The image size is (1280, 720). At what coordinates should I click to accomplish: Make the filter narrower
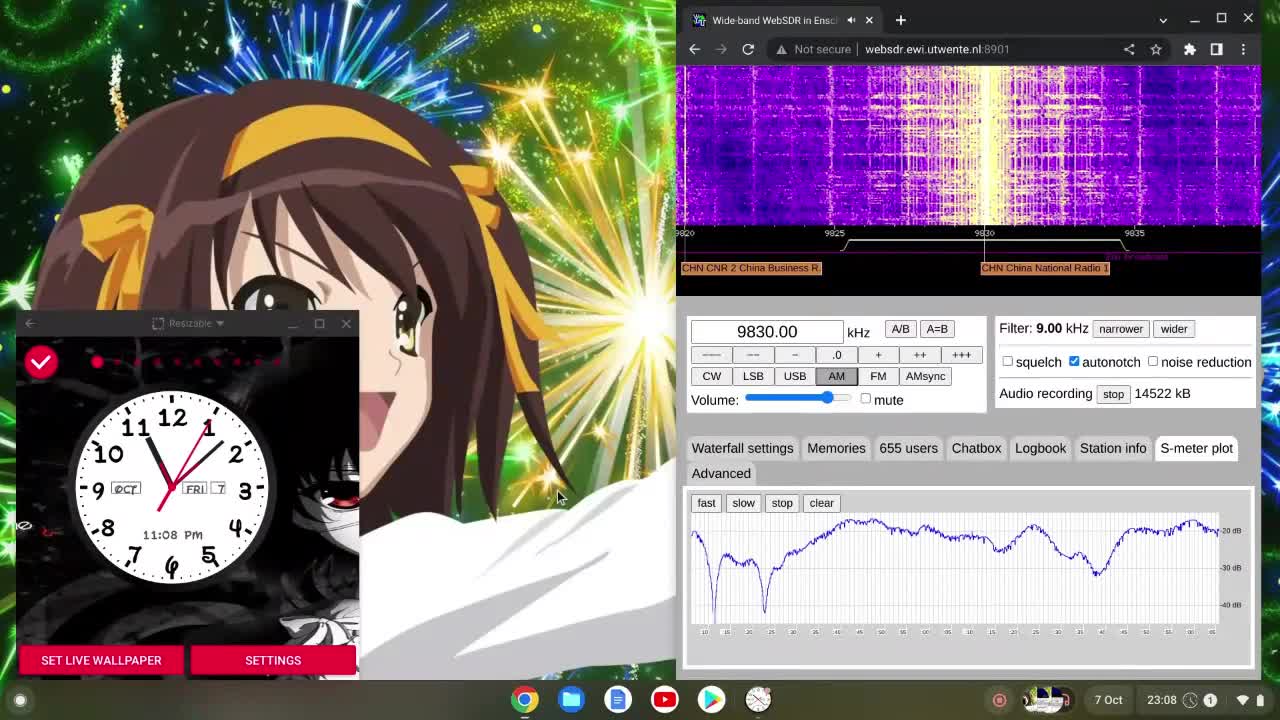click(1121, 329)
